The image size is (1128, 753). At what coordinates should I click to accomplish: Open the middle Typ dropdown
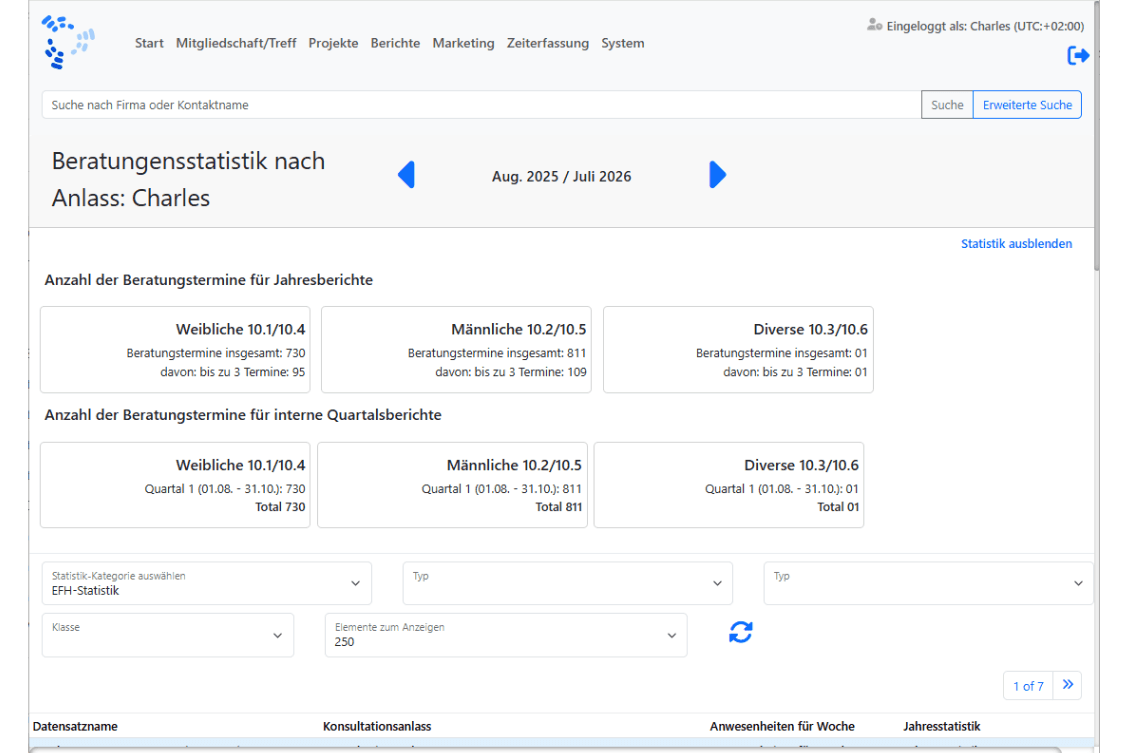click(568, 583)
